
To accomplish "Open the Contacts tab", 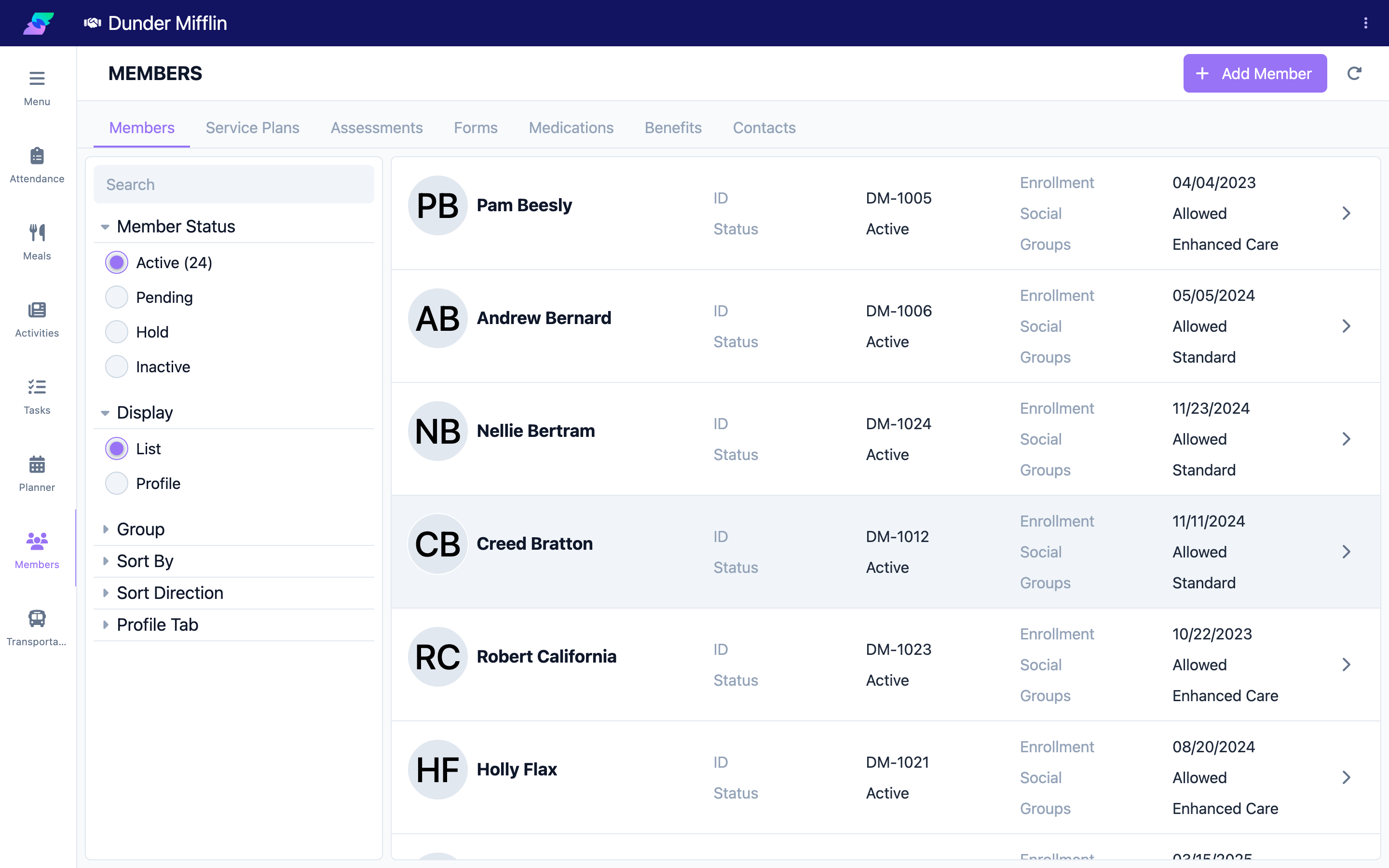I will pos(764,127).
